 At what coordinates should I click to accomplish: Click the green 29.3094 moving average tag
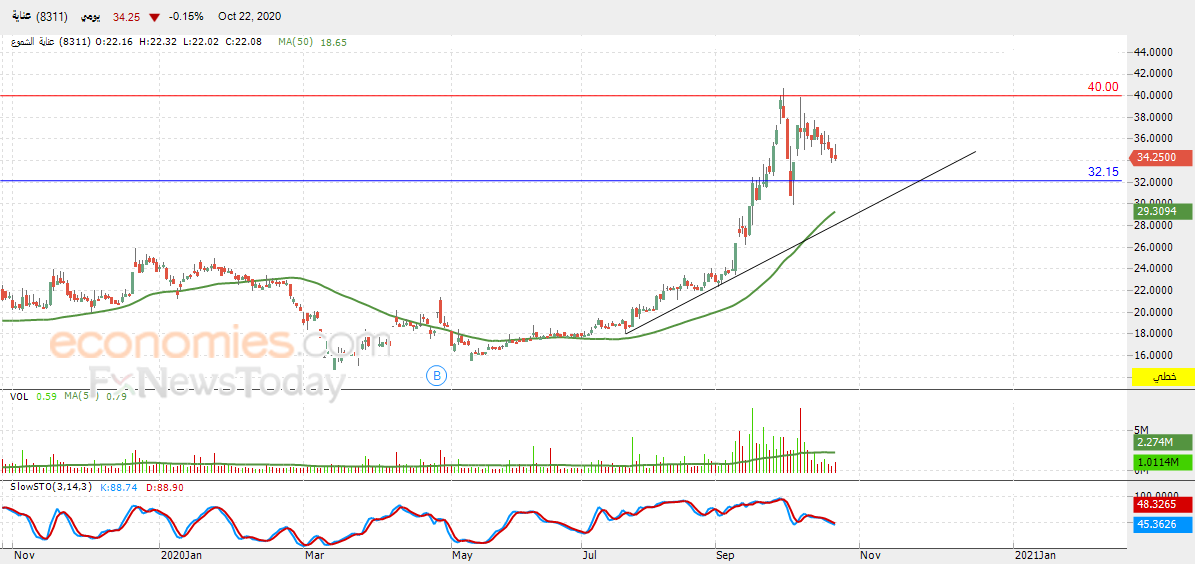tap(1163, 211)
